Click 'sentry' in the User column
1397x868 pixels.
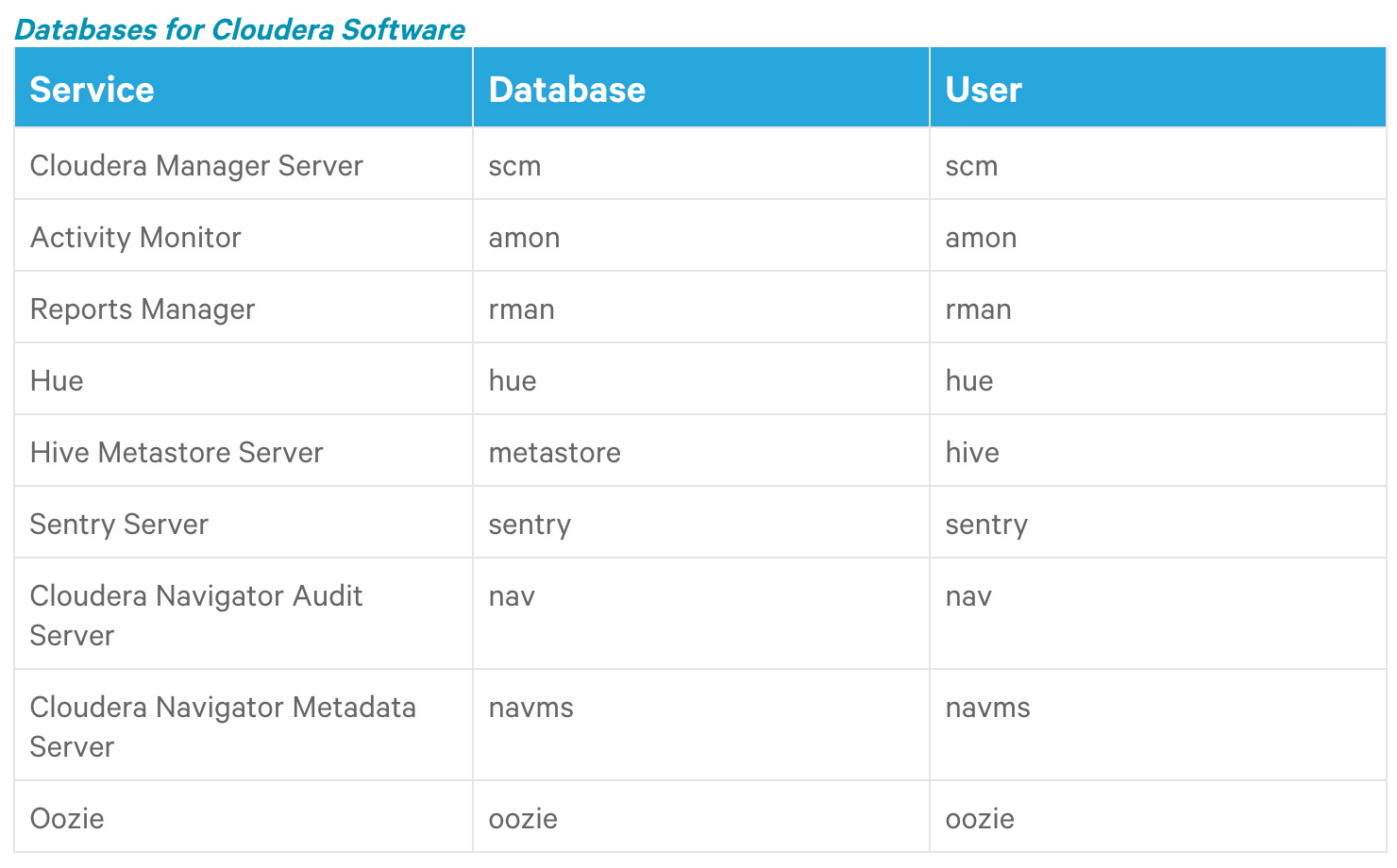986,525
